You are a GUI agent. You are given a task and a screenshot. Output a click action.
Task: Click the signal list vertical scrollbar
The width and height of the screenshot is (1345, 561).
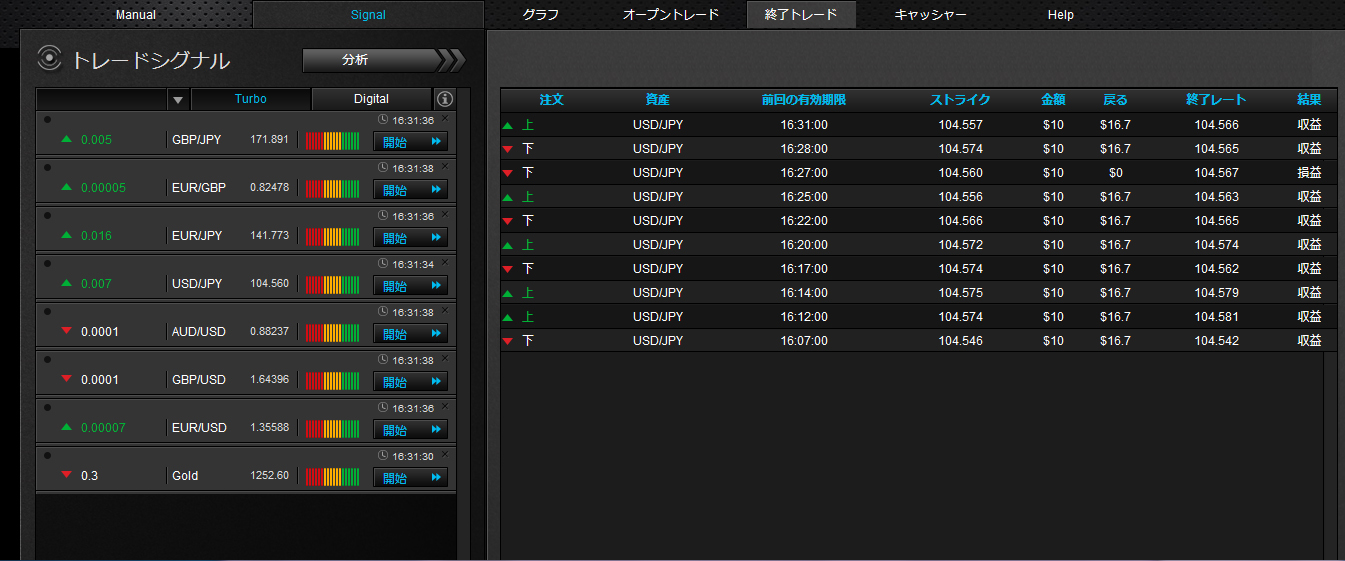tap(463, 325)
